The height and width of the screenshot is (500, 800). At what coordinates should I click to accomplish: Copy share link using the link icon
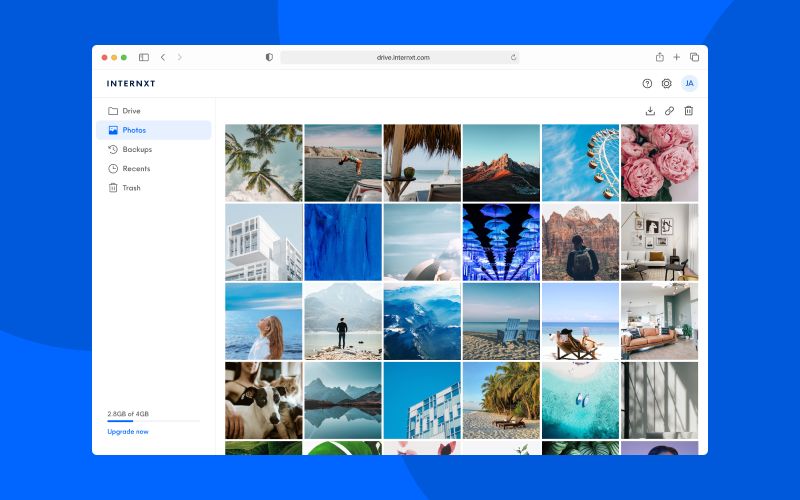[x=669, y=111]
